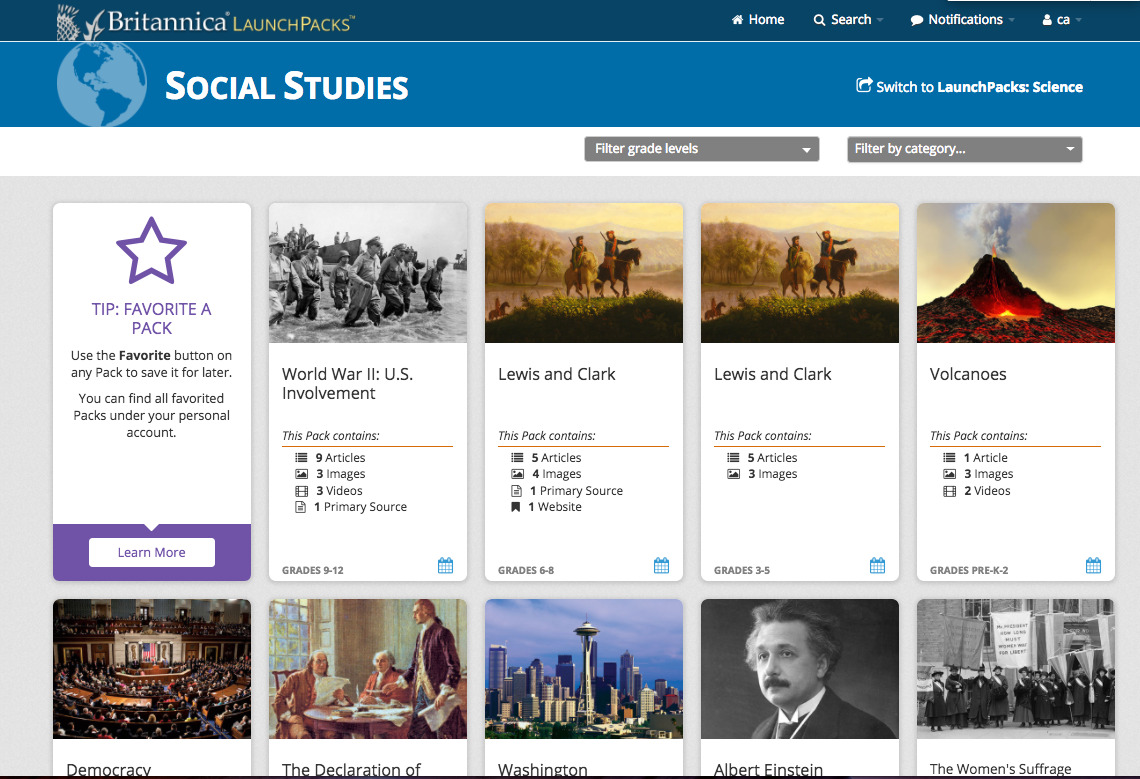Click the Washington skyline thumbnail
The width and height of the screenshot is (1140, 779).
(584, 669)
